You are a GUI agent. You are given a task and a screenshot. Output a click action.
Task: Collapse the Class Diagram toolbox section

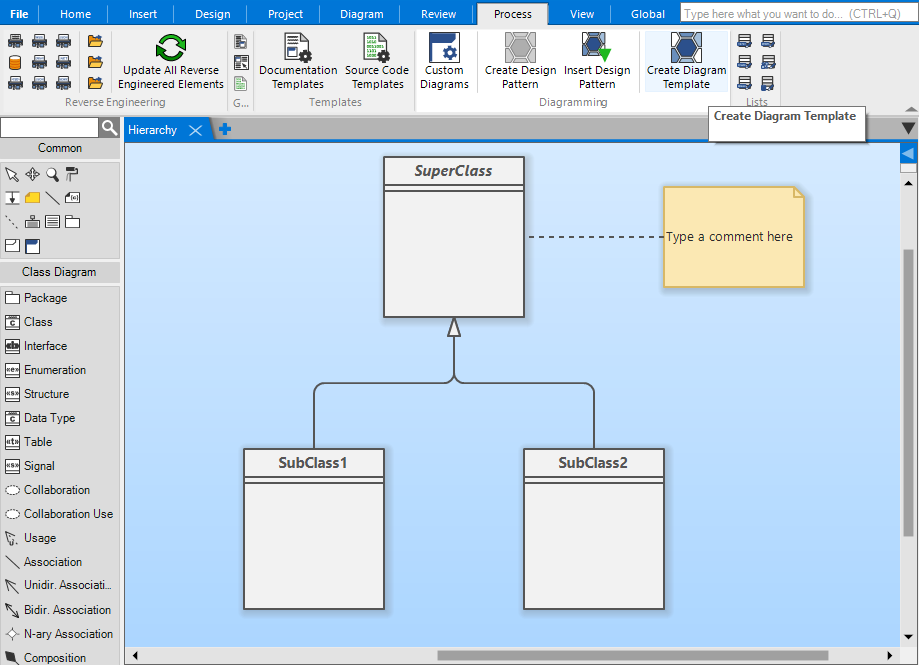(60, 272)
